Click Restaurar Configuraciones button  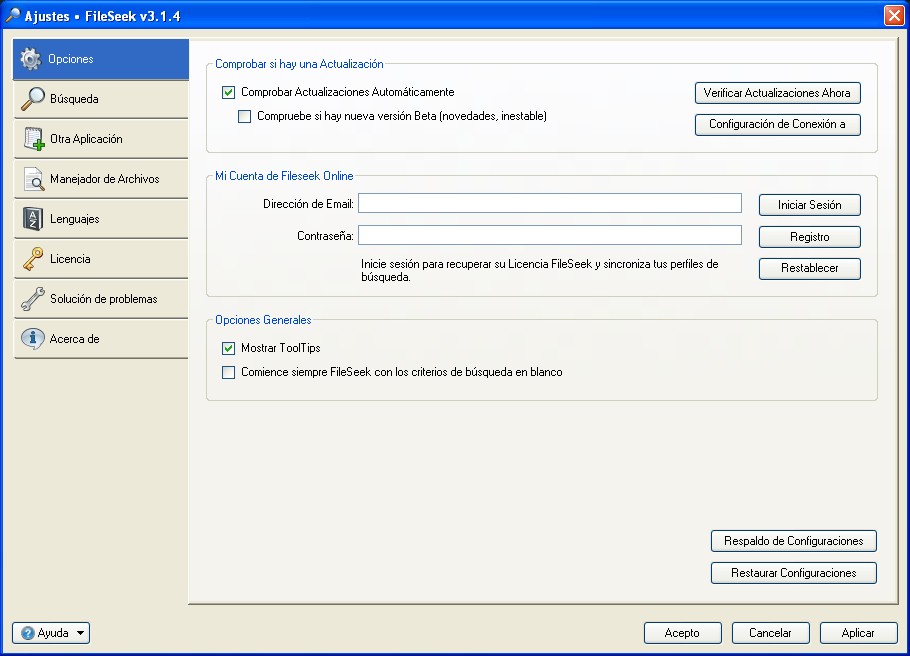point(794,573)
